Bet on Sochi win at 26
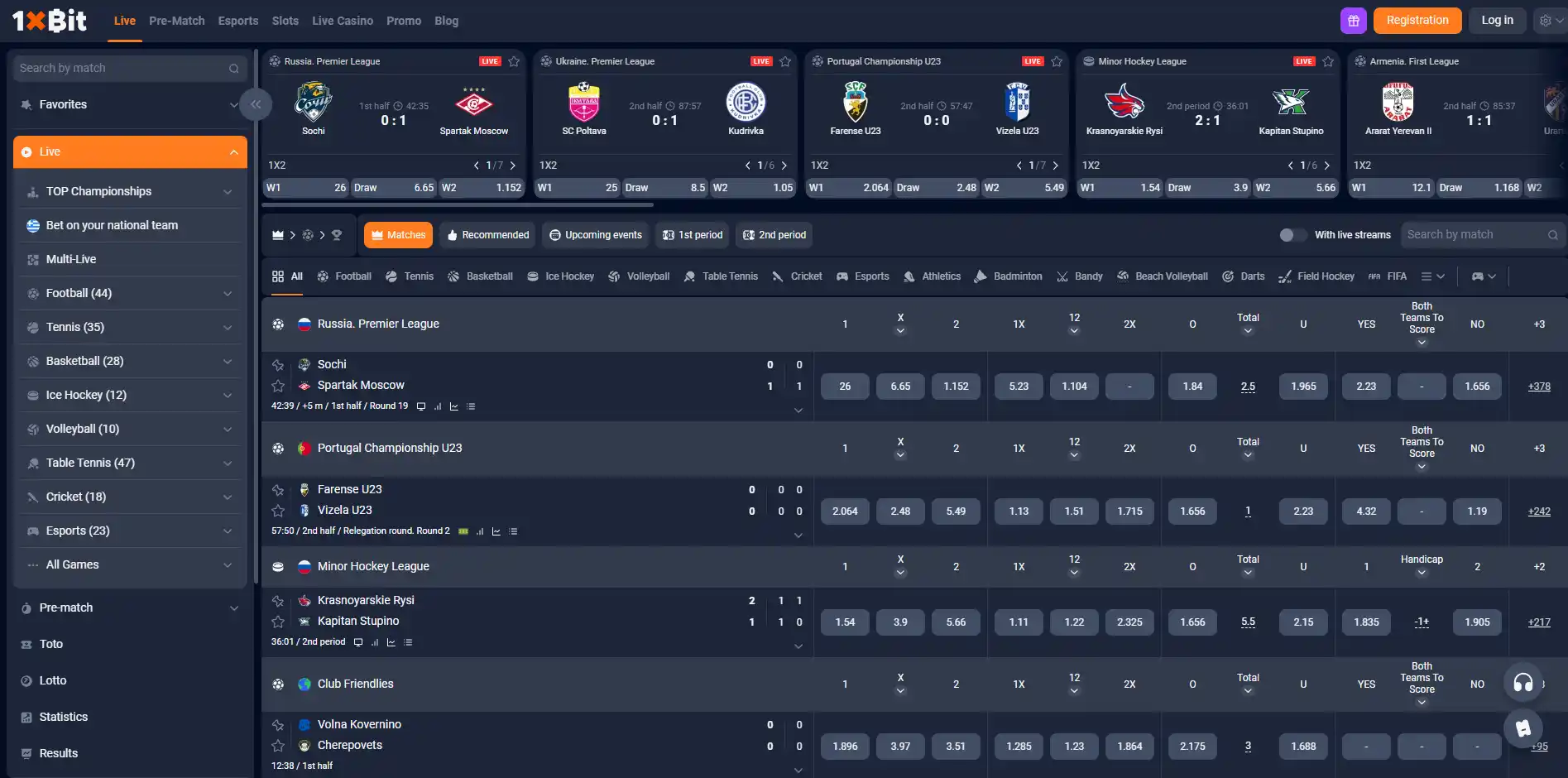The image size is (1568, 778). (x=845, y=387)
